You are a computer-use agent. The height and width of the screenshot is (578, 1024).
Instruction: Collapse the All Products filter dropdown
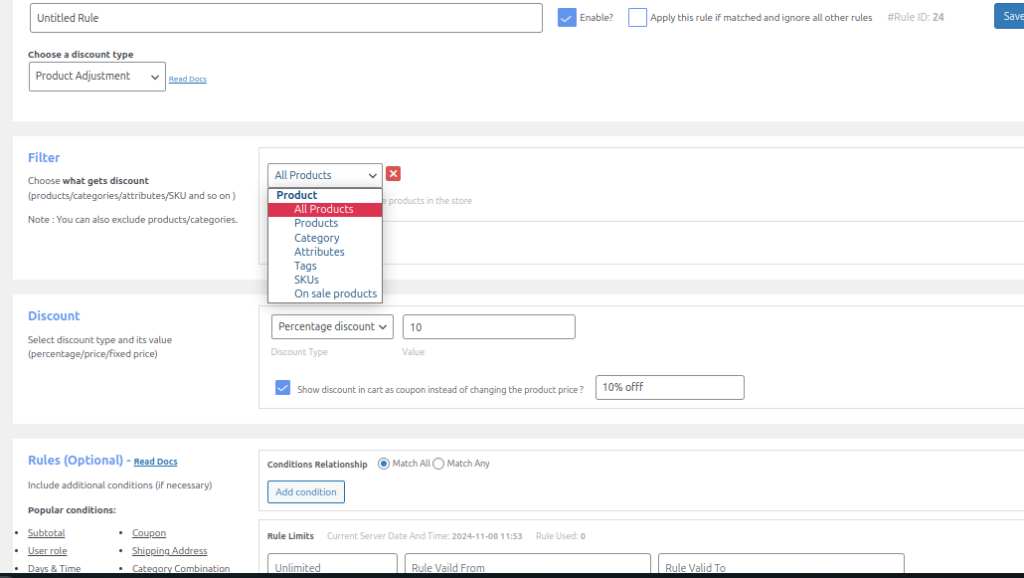tap(325, 175)
